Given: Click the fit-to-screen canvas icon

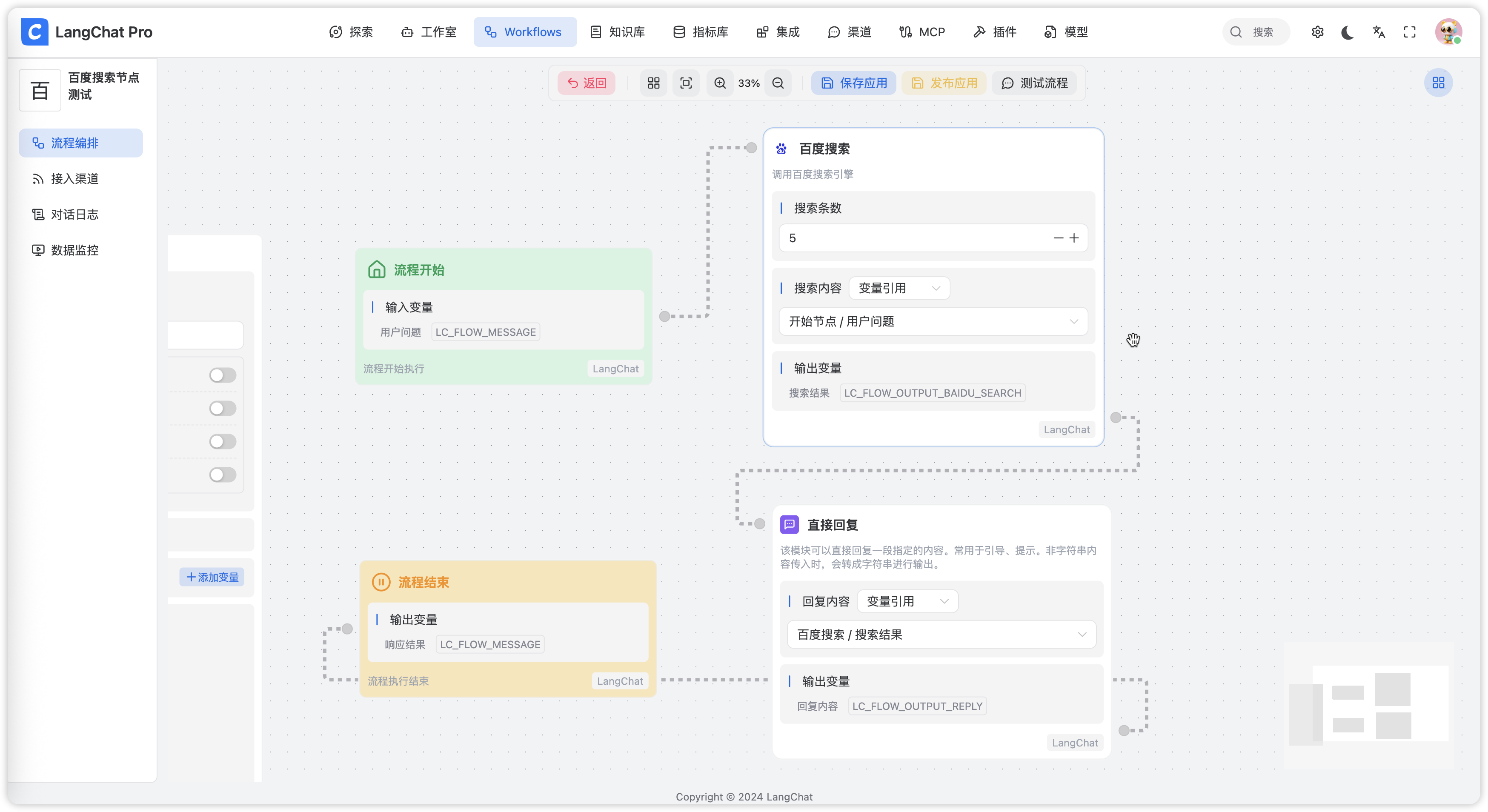Looking at the screenshot, I should coord(686,83).
